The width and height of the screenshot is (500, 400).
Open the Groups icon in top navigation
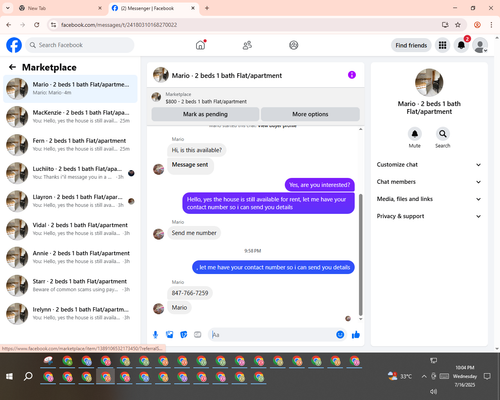pos(294,45)
